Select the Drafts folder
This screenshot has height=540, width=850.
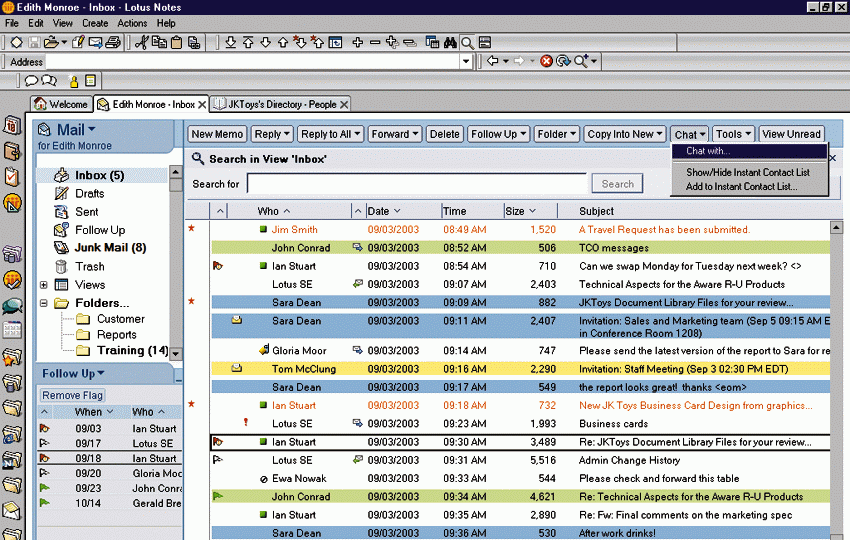tap(89, 194)
